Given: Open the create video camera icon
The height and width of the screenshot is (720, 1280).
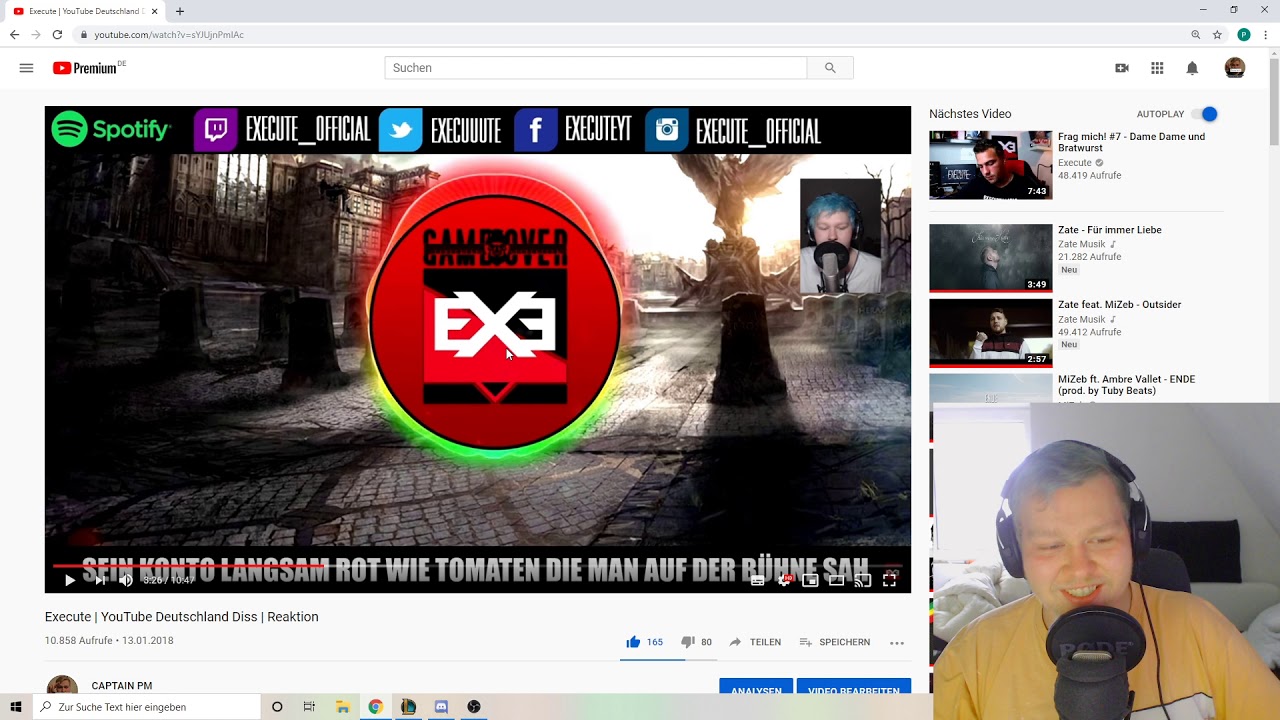Looking at the screenshot, I should [1122, 68].
